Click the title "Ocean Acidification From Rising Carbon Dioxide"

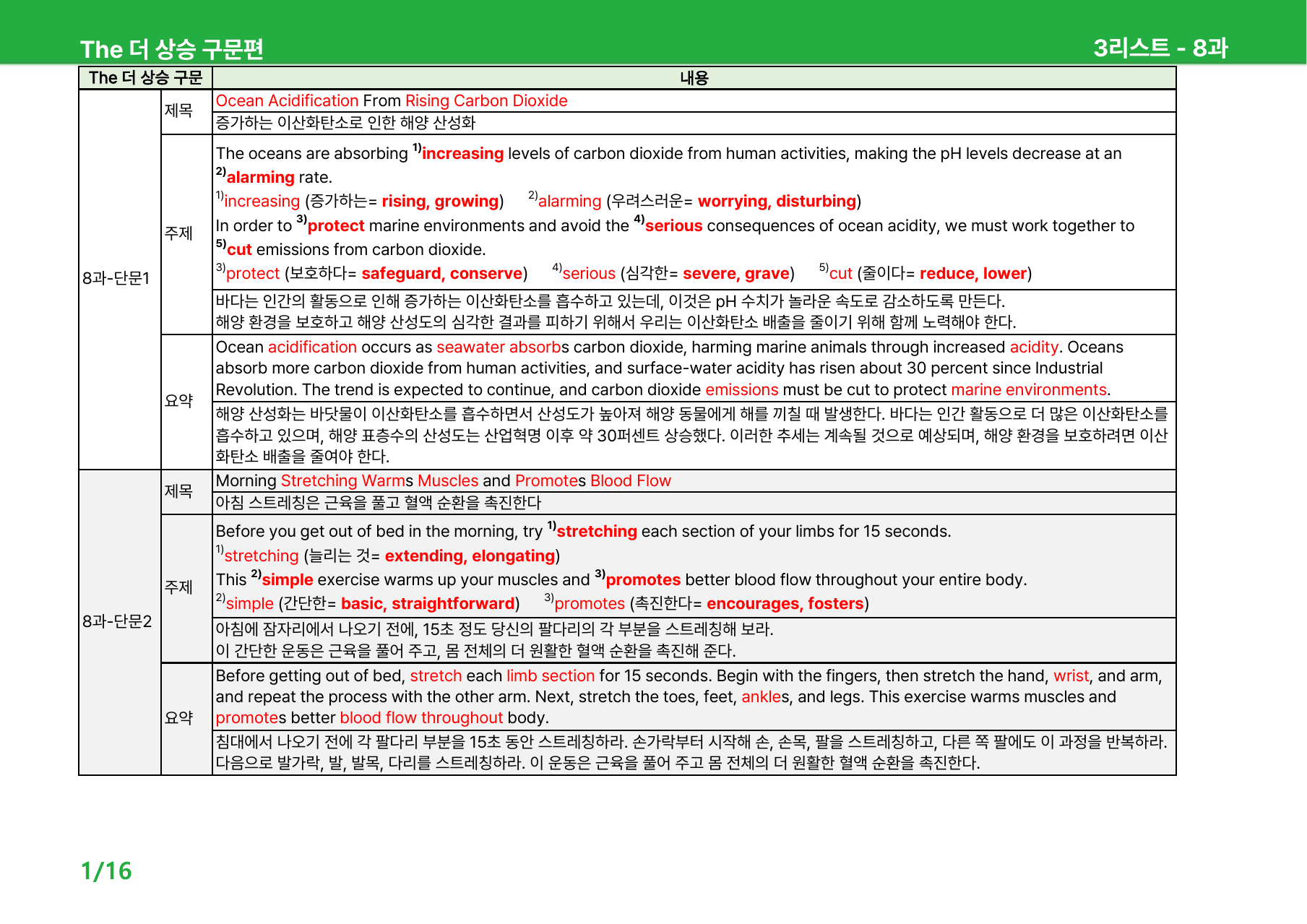(x=392, y=101)
